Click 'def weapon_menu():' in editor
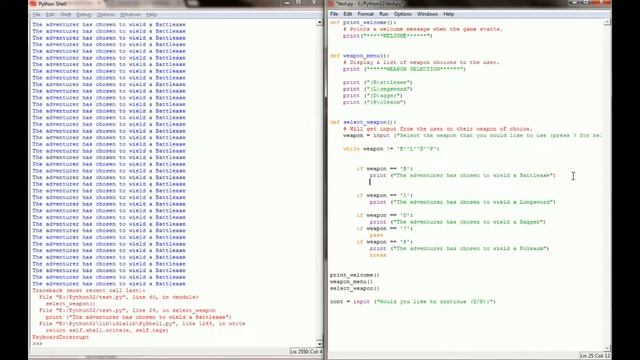Screen dimensions: 640x360 click(x=360, y=56)
